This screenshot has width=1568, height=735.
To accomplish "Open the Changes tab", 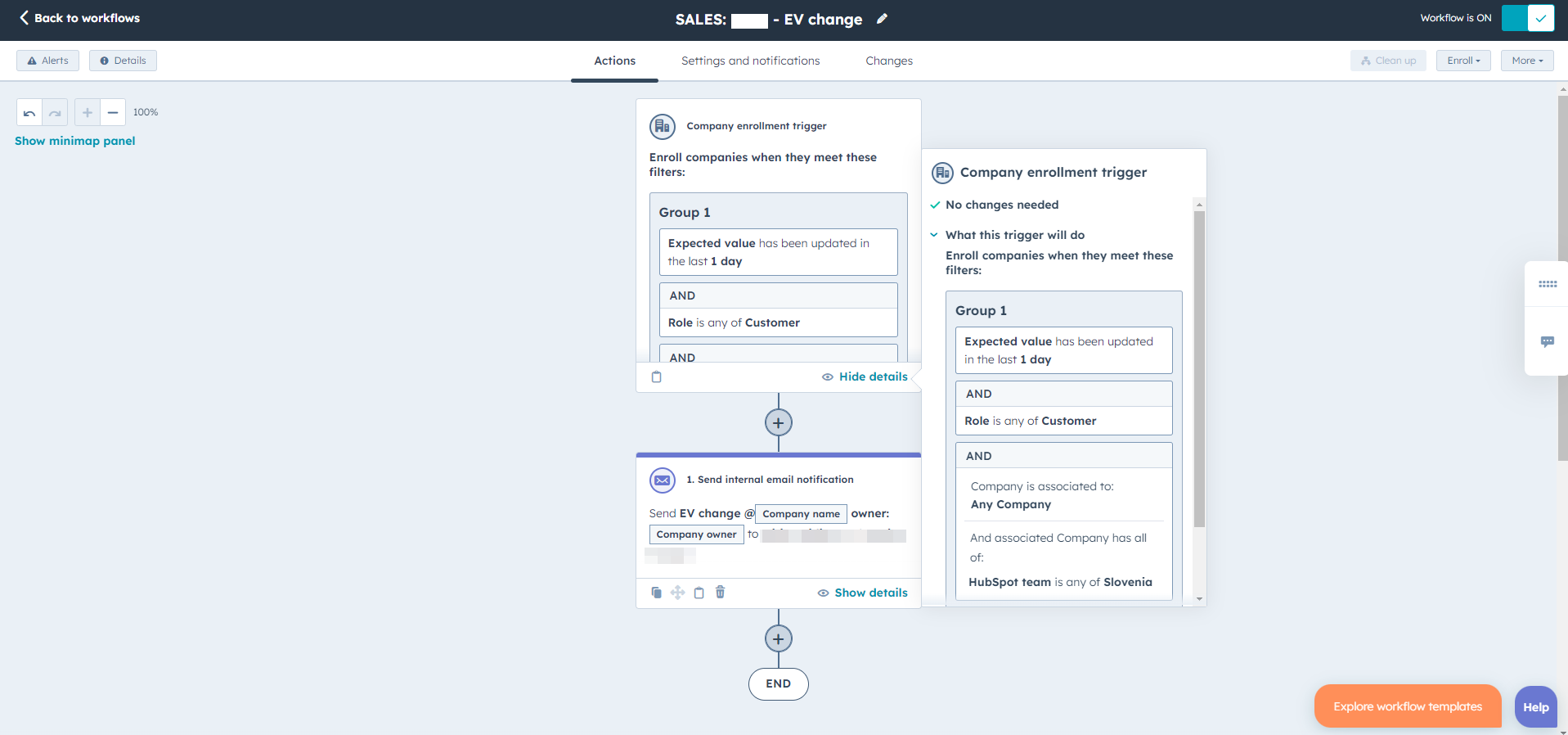I will tap(888, 61).
